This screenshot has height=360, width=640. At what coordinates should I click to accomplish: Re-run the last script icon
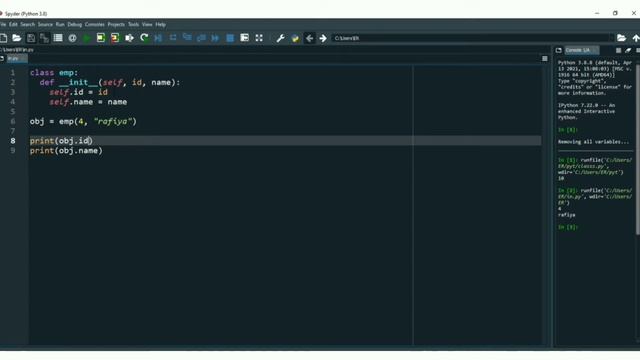pos(144,38)
